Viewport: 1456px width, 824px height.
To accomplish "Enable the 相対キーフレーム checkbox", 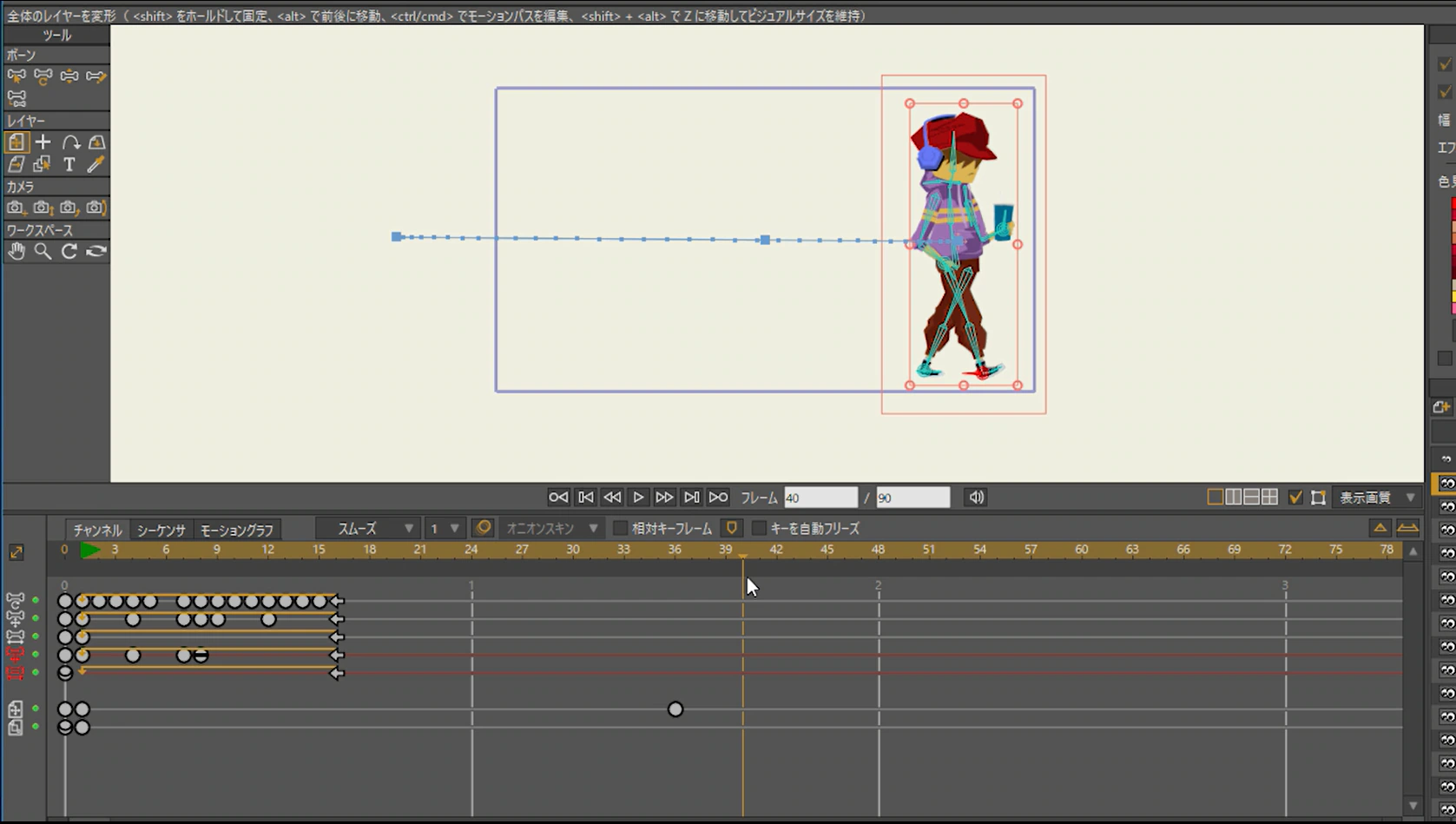I will (621, 528).
